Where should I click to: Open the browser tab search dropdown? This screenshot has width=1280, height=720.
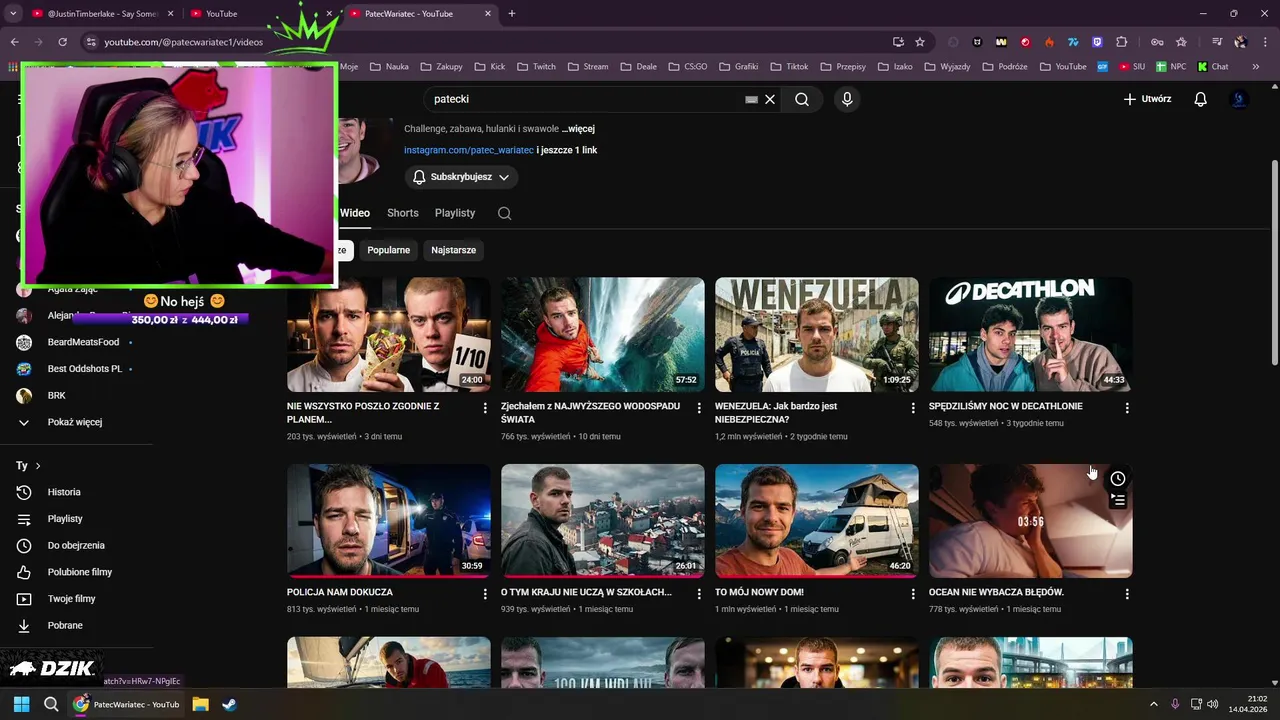click(x=13, y=13)
